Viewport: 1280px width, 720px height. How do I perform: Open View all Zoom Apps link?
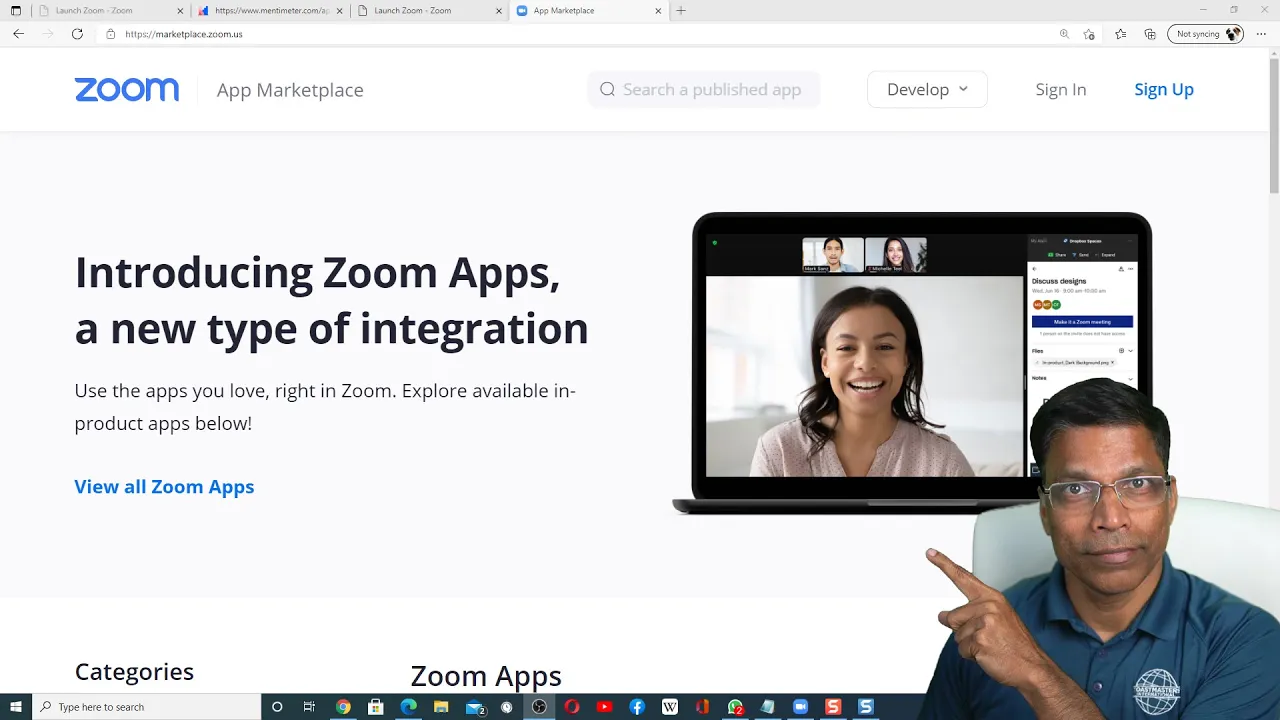(x=164, y=486)
